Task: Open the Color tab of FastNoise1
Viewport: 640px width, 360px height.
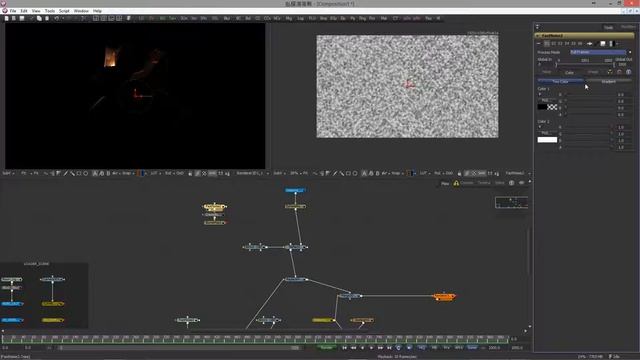Action: click(x=569, y=73)
